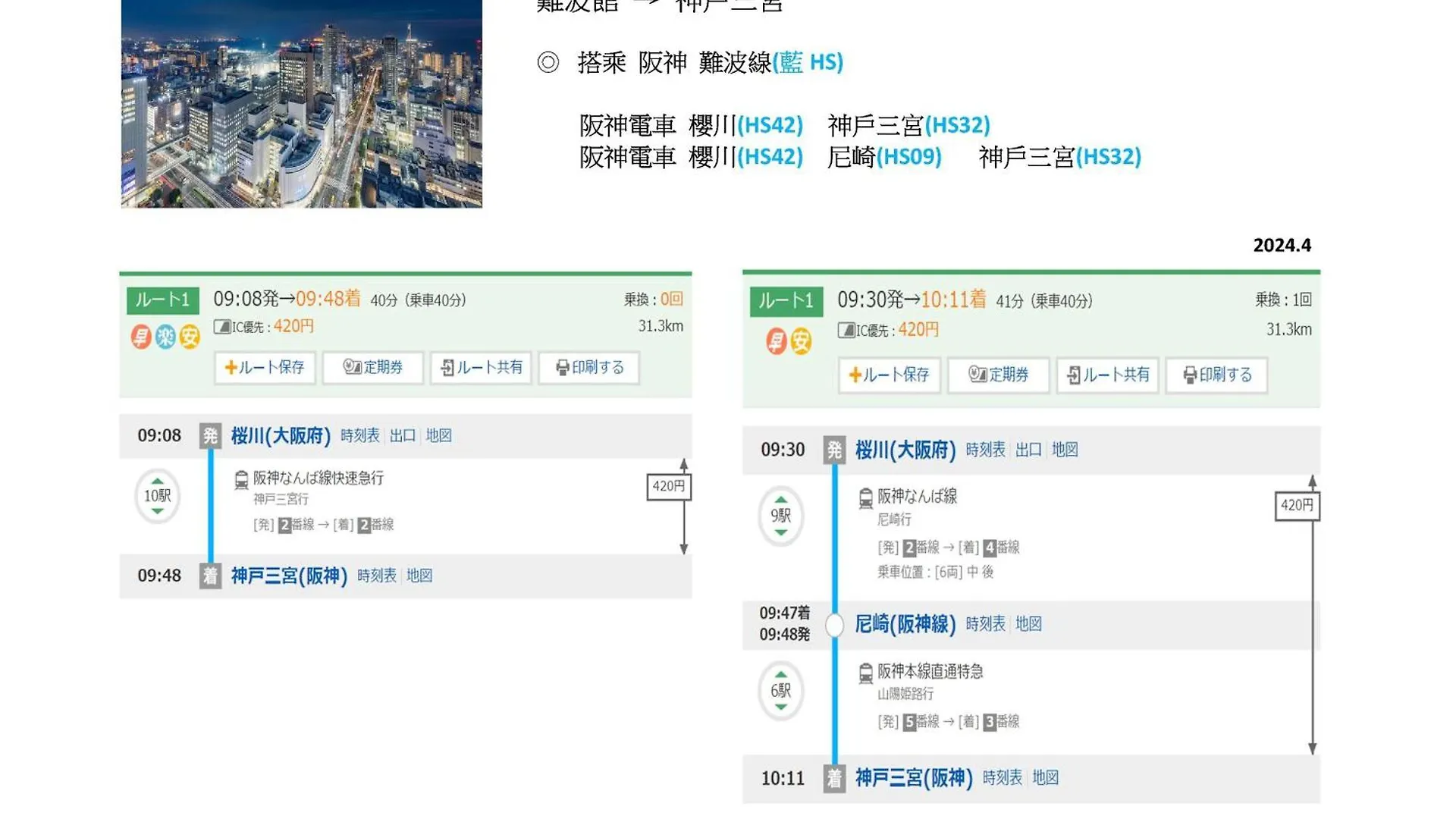Click ルート保存 button in left route
This screenshot has height=819, width=1456.
[x=265, y=368]
